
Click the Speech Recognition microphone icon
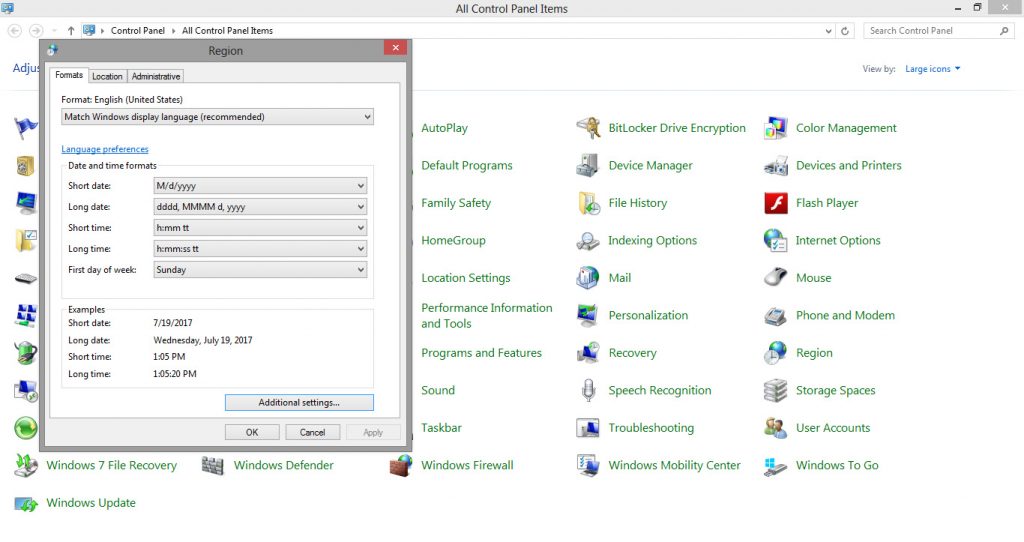pos(588,390)
